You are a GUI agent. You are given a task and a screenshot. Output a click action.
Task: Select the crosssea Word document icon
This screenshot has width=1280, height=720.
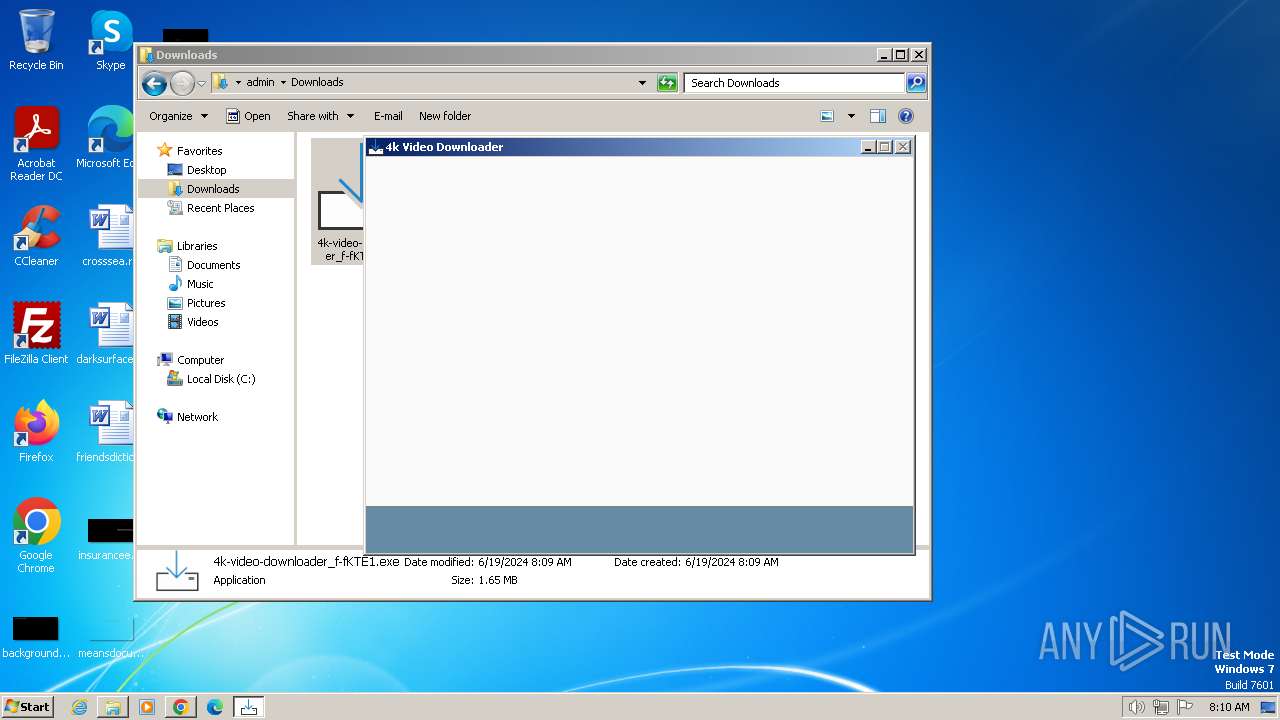[108, 236]
